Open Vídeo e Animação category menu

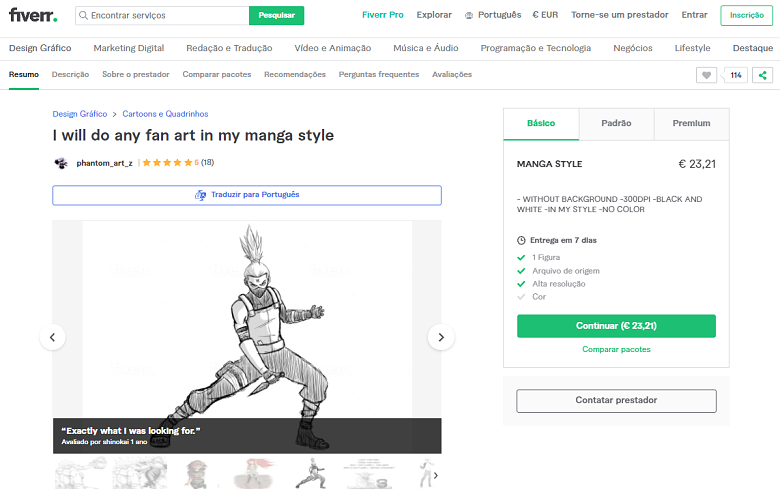click(333, 48)
